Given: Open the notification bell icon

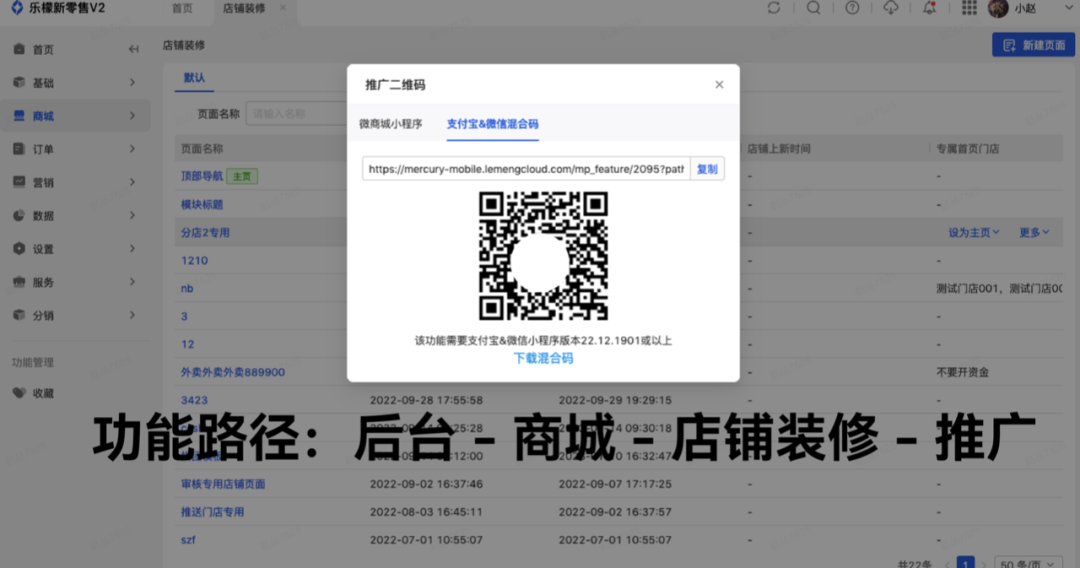Looking at the screenshot, I should (929, 8).
